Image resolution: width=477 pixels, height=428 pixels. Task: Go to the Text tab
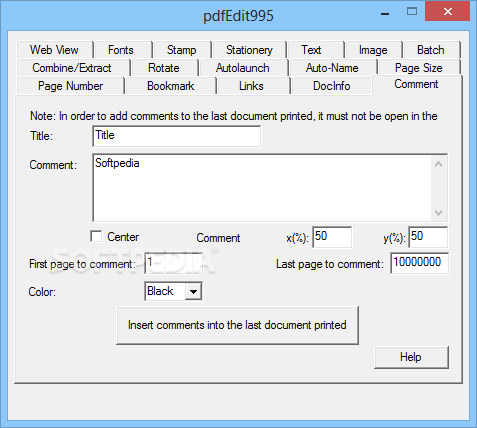(315, 50)
